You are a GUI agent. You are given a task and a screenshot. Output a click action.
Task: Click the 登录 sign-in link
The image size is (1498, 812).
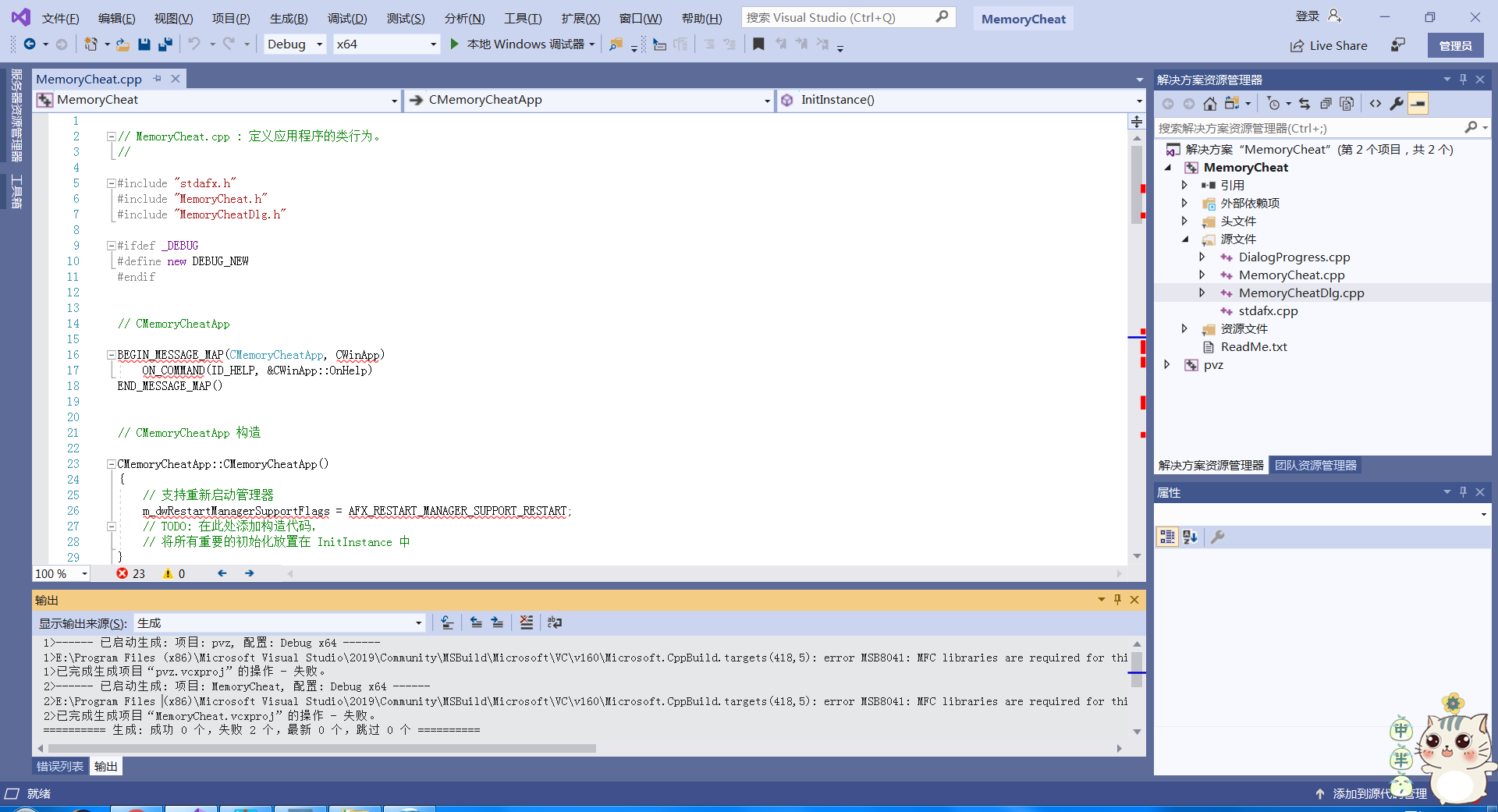(x=1307, y=16)
